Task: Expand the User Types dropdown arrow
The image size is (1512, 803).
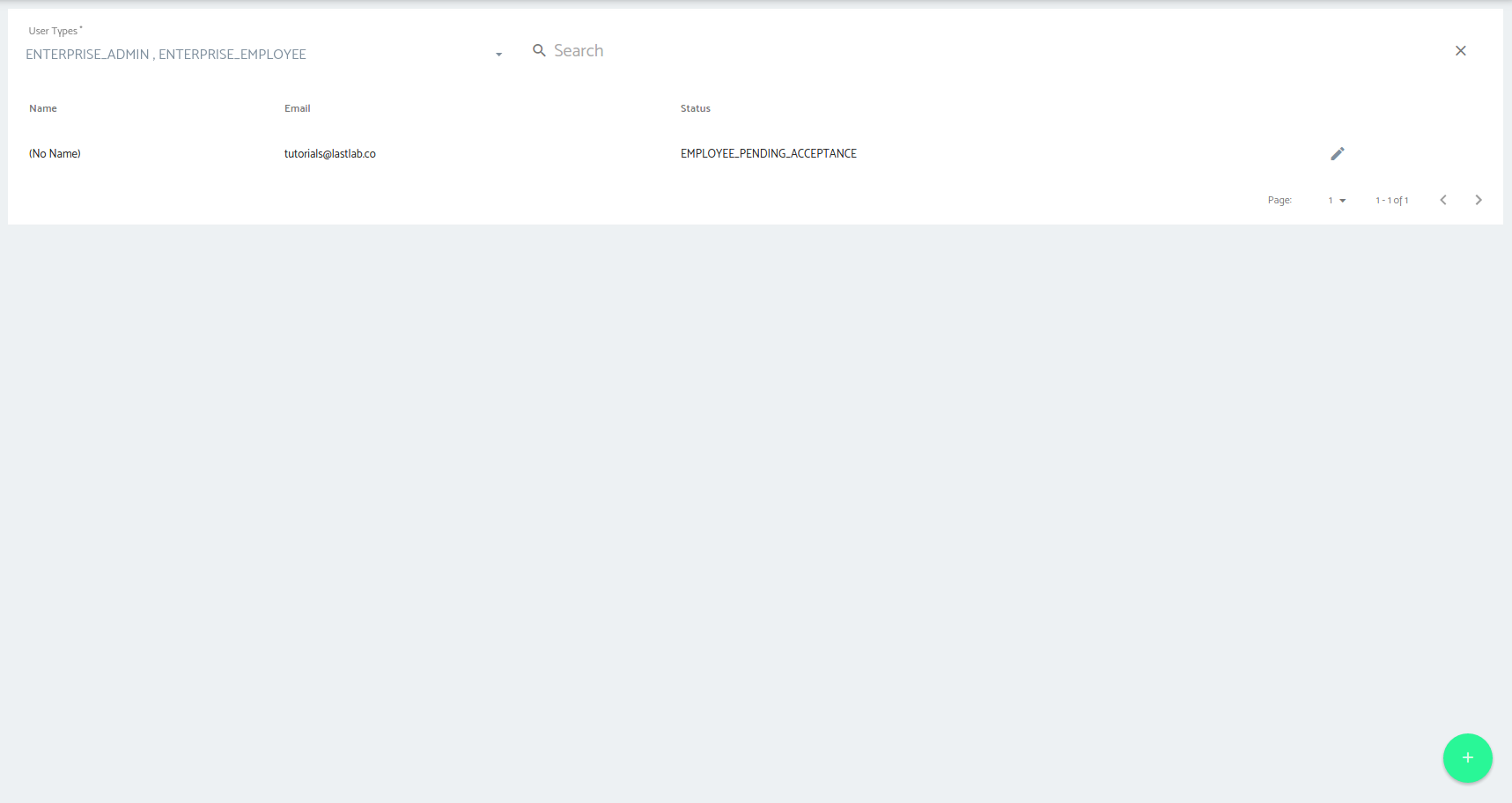Action: (x=498, y=55)
